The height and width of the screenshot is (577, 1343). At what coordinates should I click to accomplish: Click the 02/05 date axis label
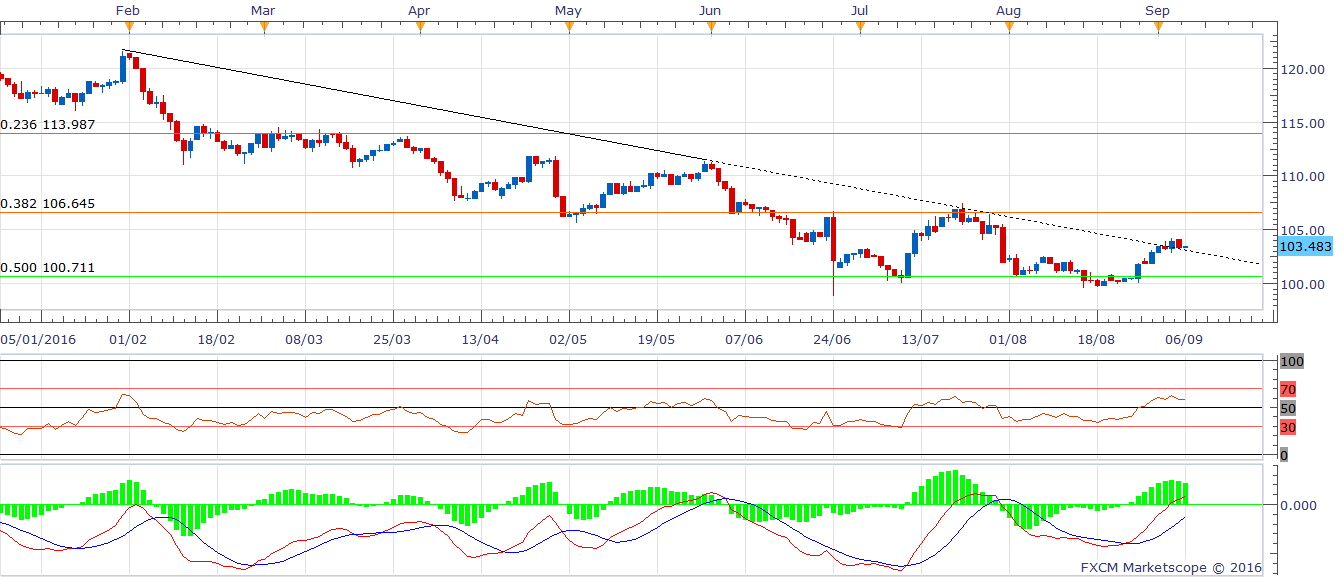click(x=568, y=340)
